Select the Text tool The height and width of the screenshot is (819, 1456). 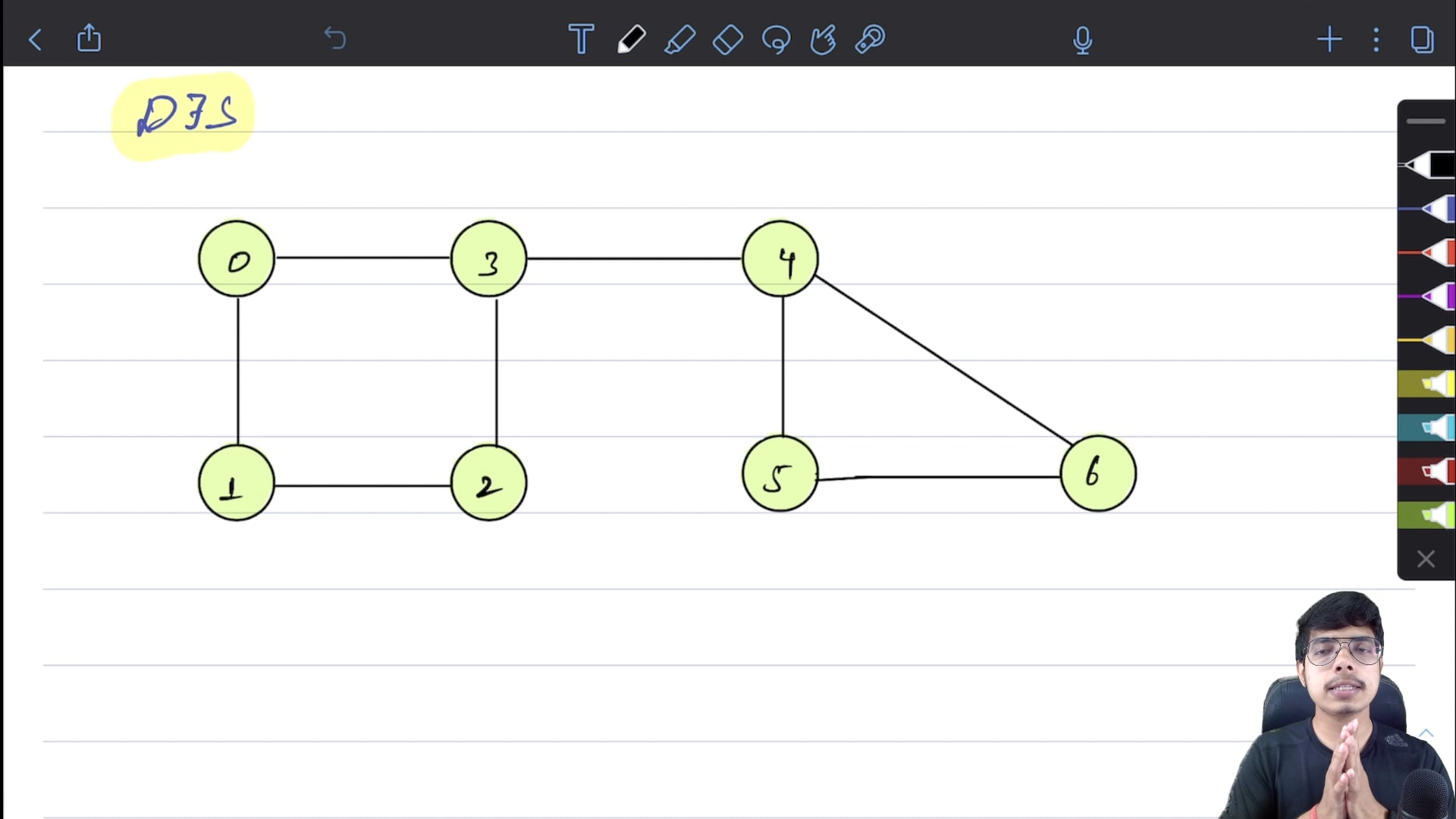tap(581, 39)
